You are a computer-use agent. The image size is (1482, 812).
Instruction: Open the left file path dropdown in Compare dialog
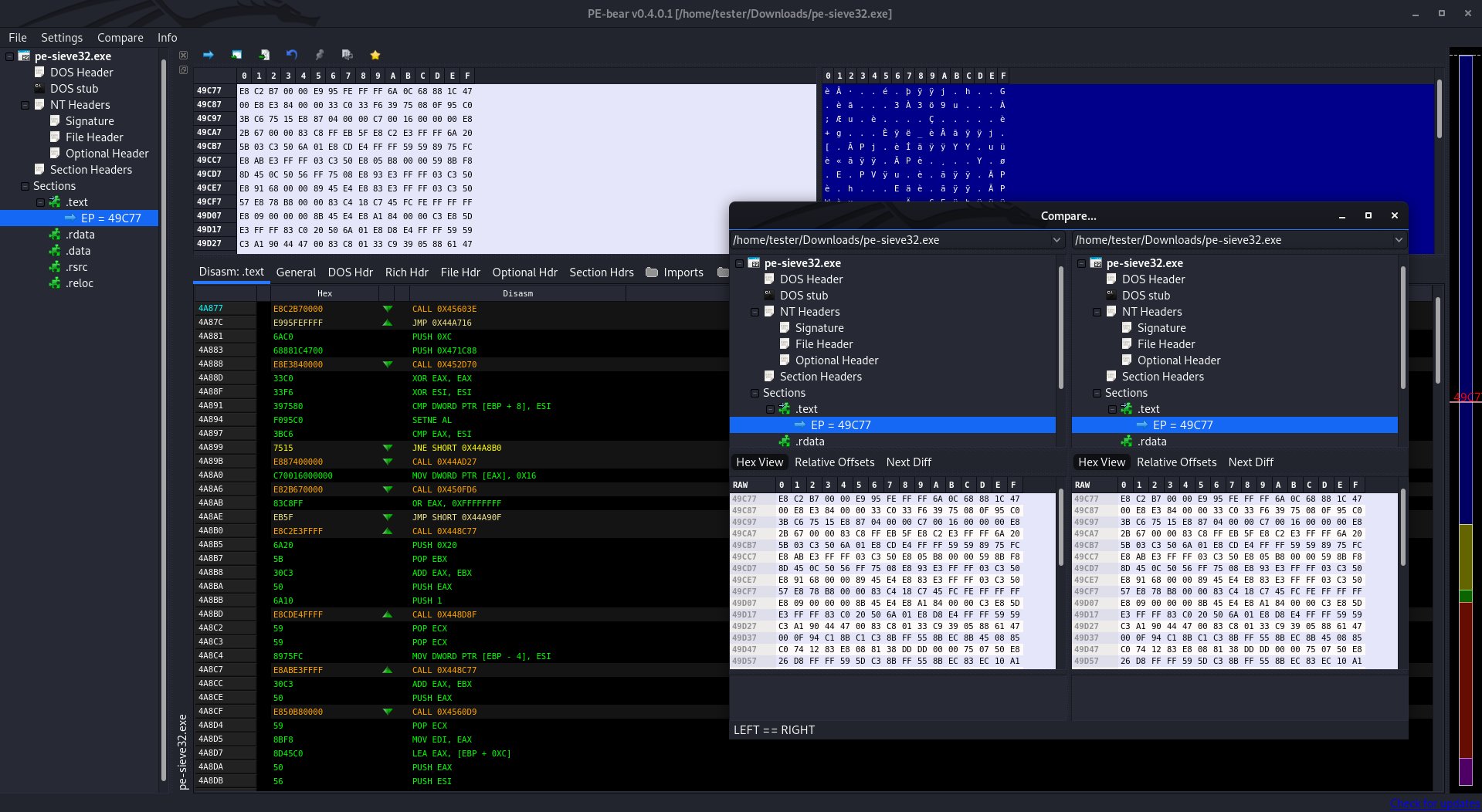coord(1056,240)
